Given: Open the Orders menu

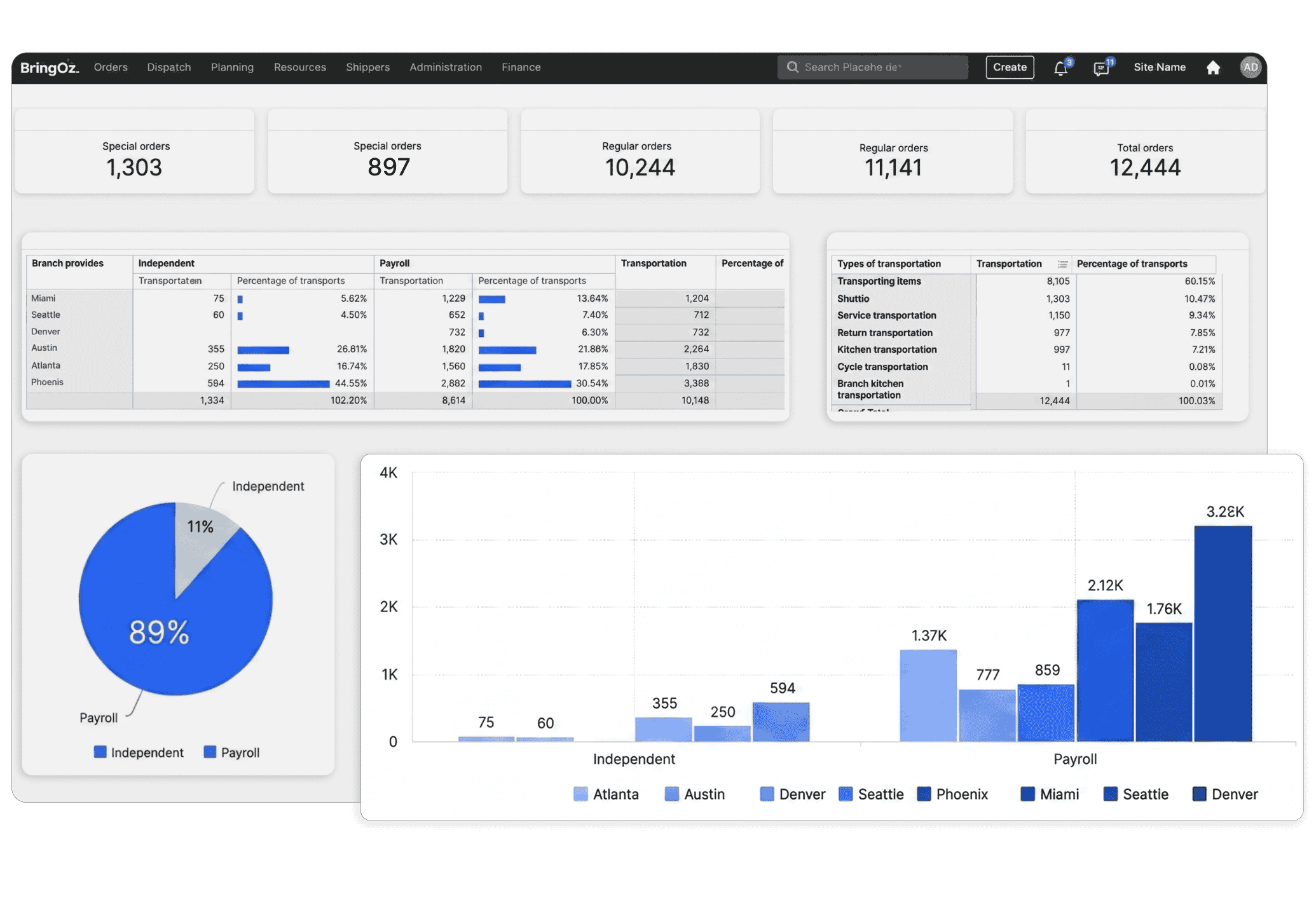Looking at the screenshot, I should pos(111,67).
